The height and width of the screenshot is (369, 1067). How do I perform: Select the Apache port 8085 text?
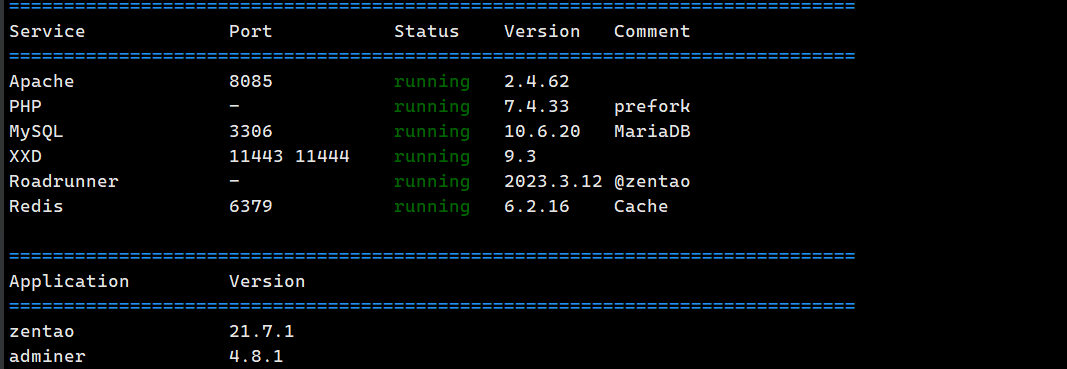(250, 82)
